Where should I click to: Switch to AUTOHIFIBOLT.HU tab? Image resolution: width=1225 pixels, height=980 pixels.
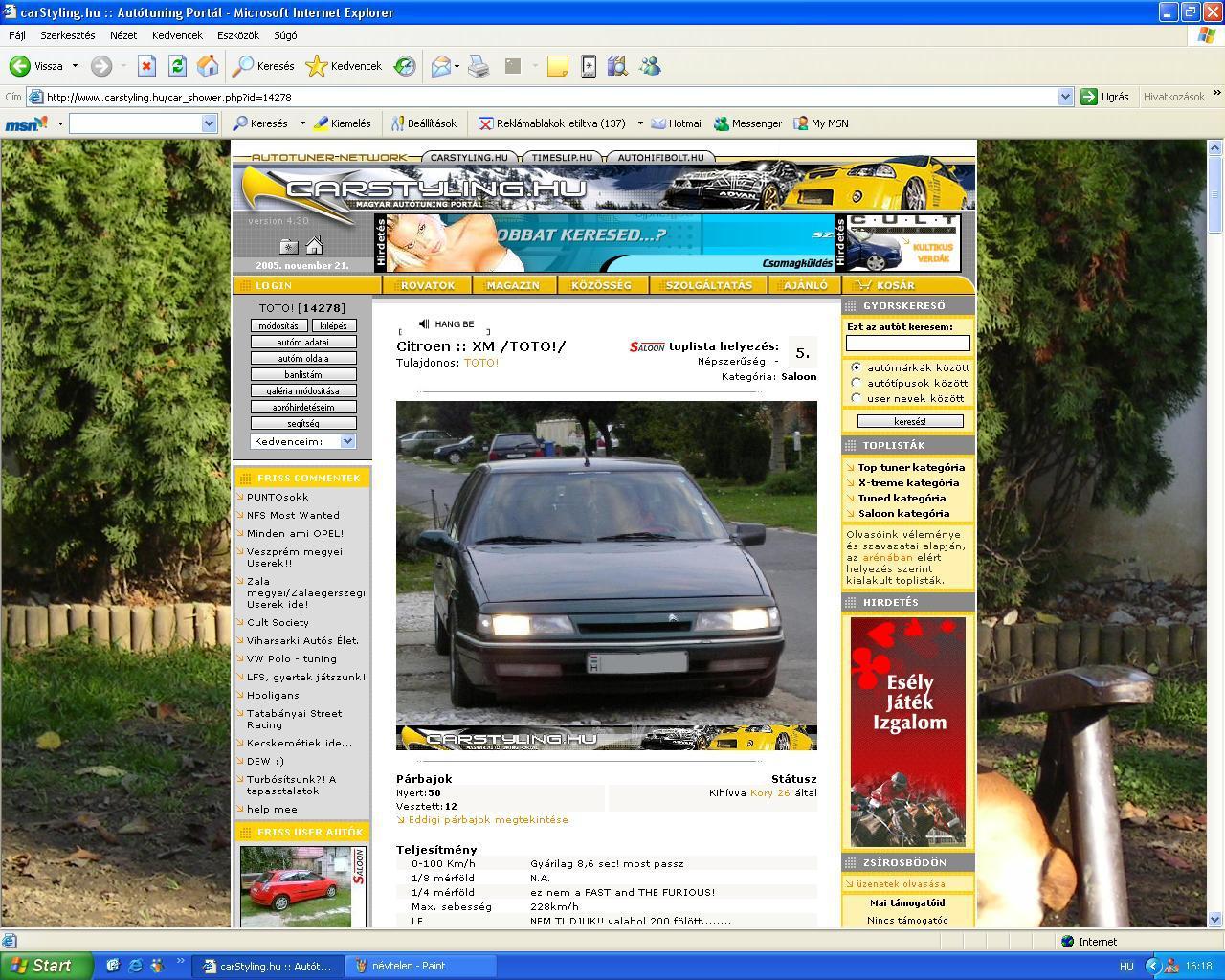(660, 157)
